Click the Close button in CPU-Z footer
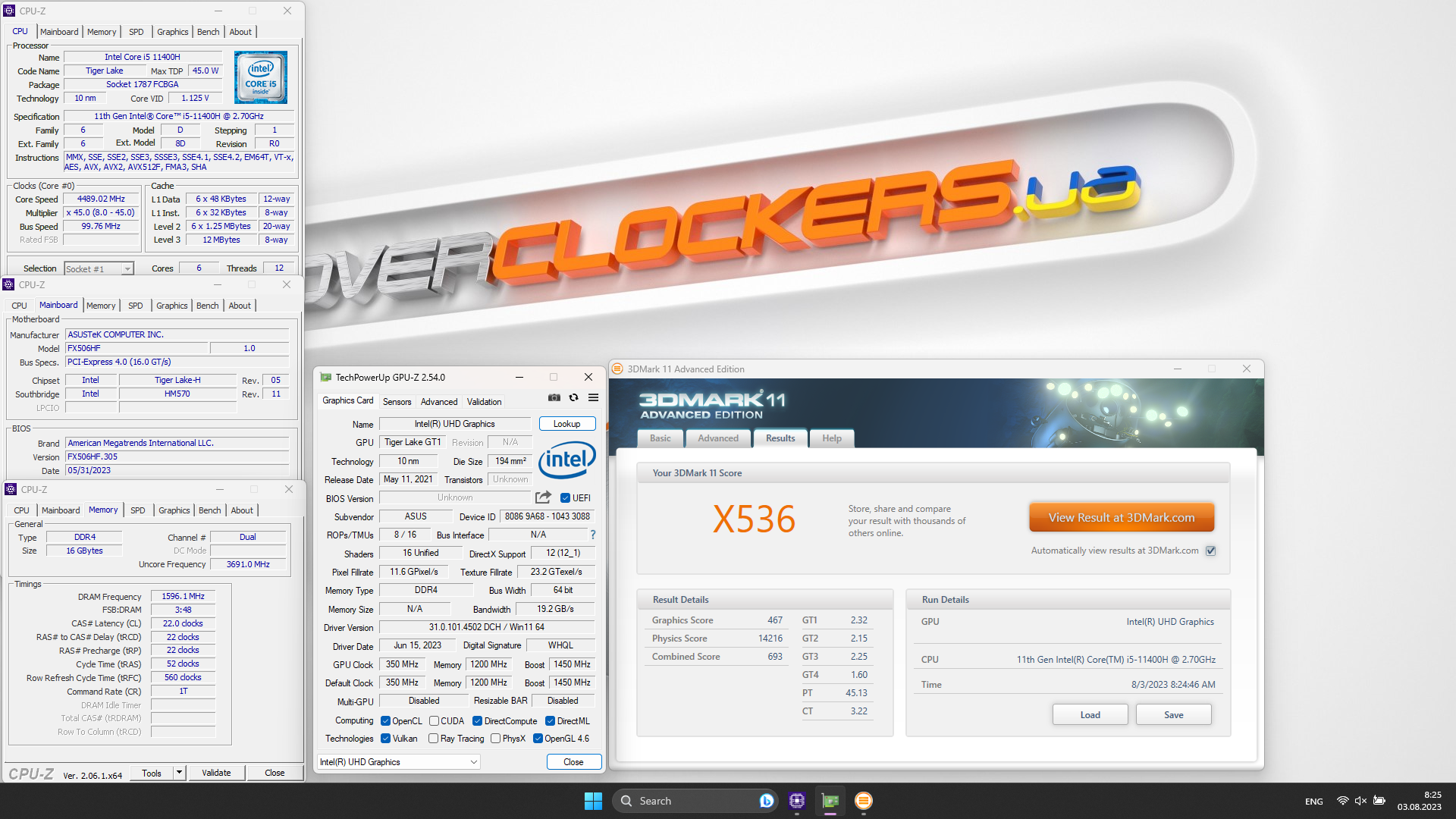This screenshot has width=1456, height=819. [275, 773]
